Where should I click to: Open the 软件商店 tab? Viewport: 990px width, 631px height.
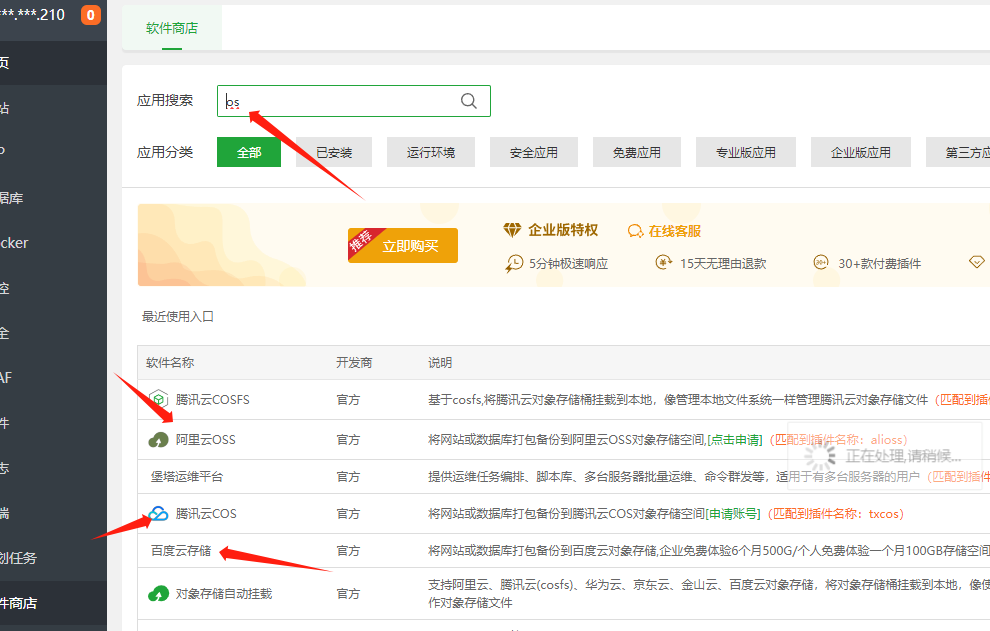tap(172, 28)
